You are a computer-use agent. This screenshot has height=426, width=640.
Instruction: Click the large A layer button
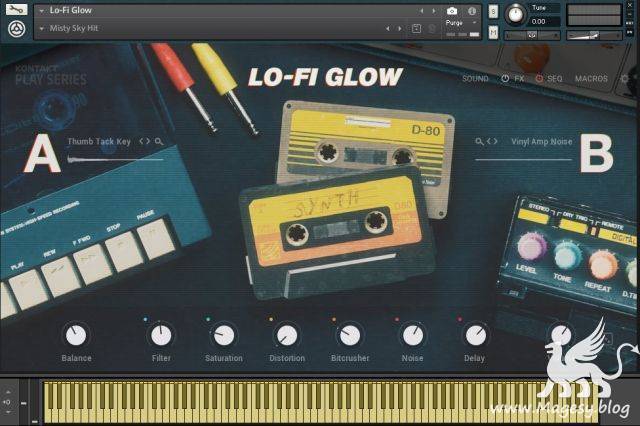42,154
